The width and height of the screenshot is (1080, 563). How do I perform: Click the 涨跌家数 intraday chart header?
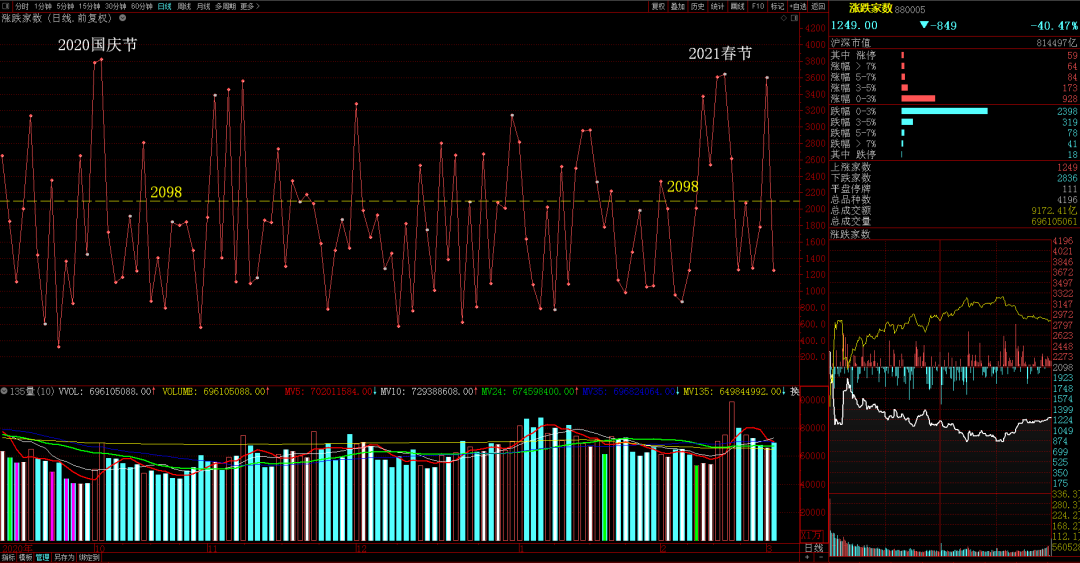click(851, 234)
